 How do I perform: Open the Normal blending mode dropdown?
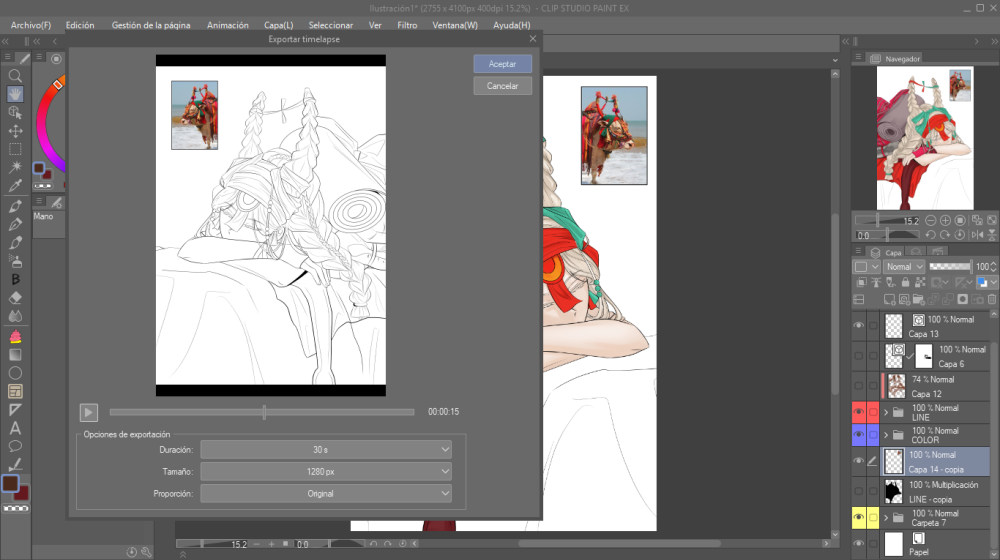(x=904, y=267)
